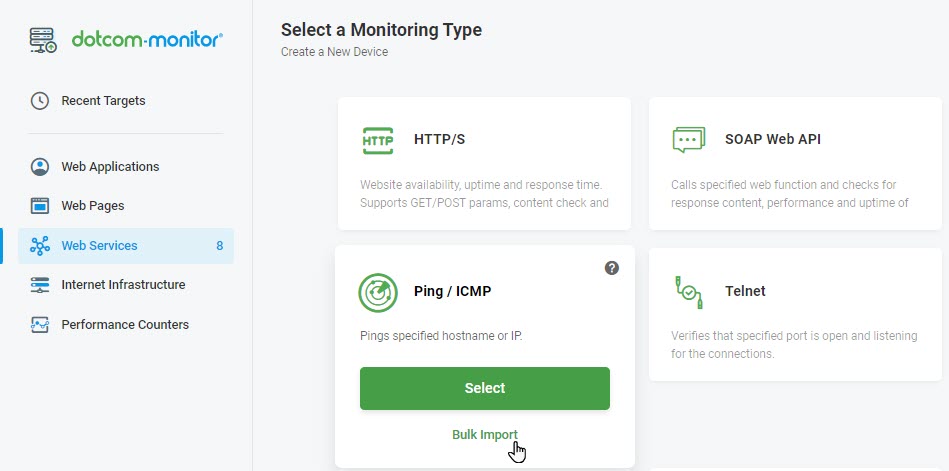
Task: Click the Internet Infrastructure server icon
Action: point(40,285)
